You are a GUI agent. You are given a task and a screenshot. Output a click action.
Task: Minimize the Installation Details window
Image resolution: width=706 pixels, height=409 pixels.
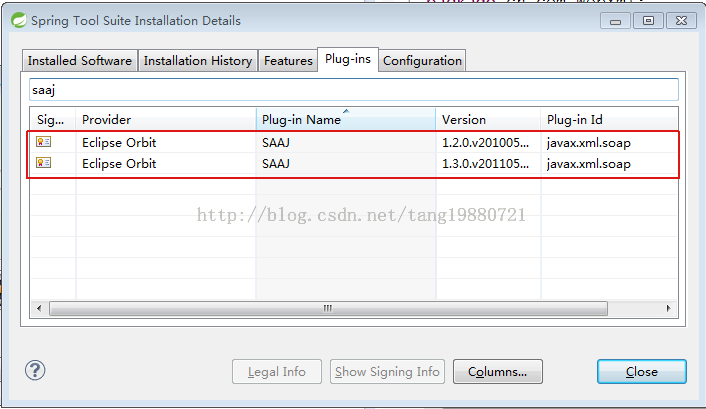coord(615,21)
